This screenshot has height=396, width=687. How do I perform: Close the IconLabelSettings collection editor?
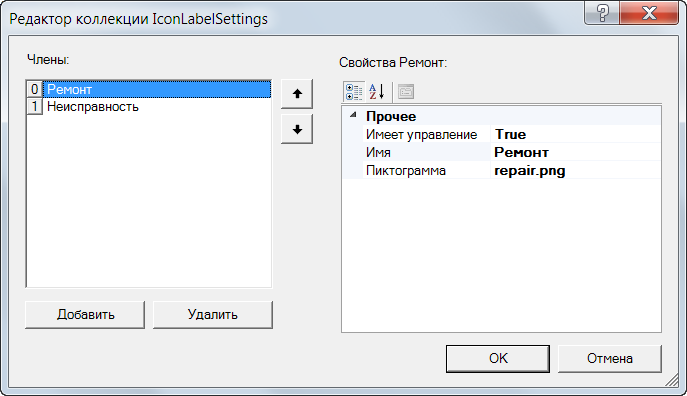point(649,13)
